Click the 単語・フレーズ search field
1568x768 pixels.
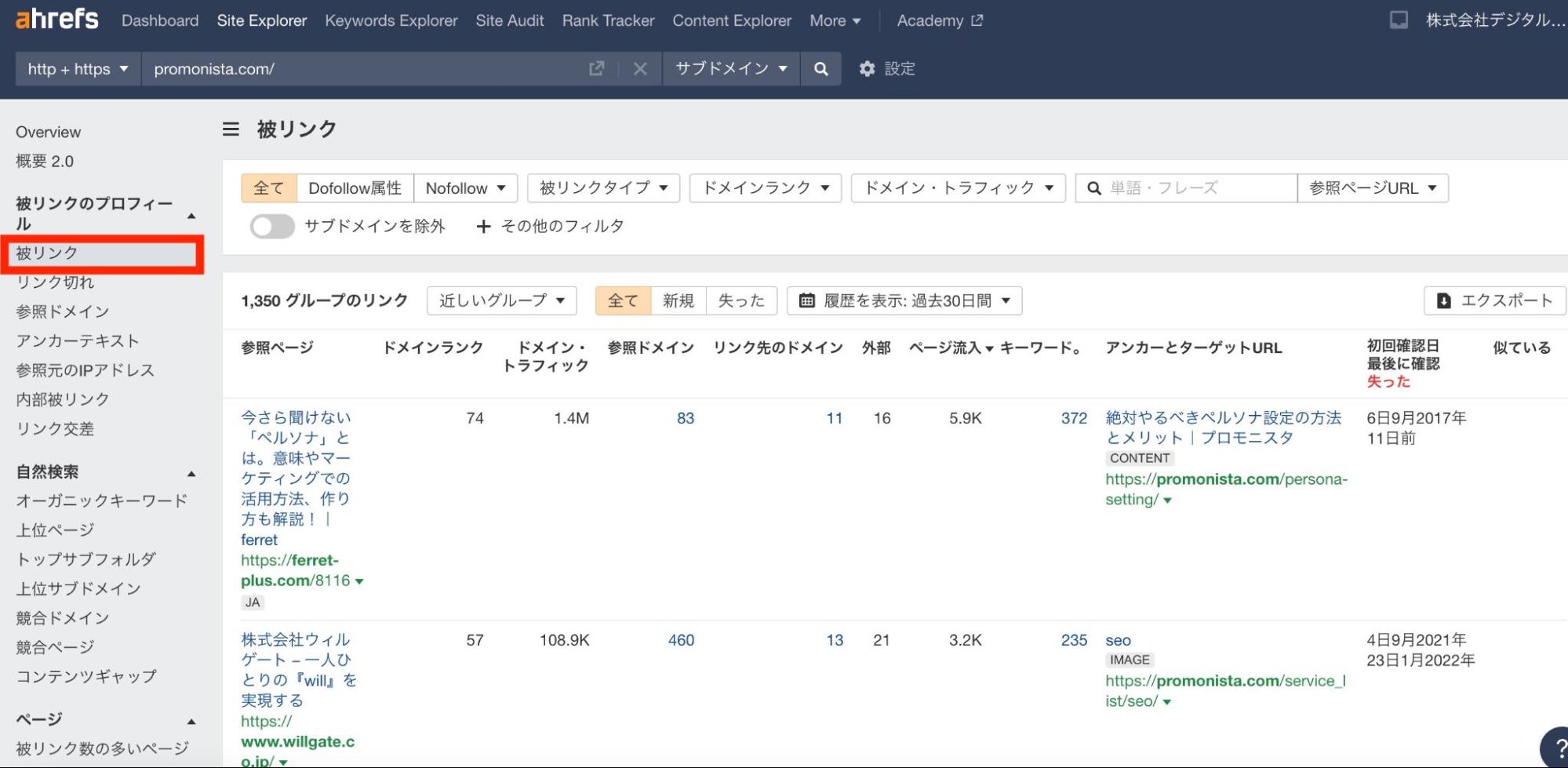click(x=1186, y=188)
